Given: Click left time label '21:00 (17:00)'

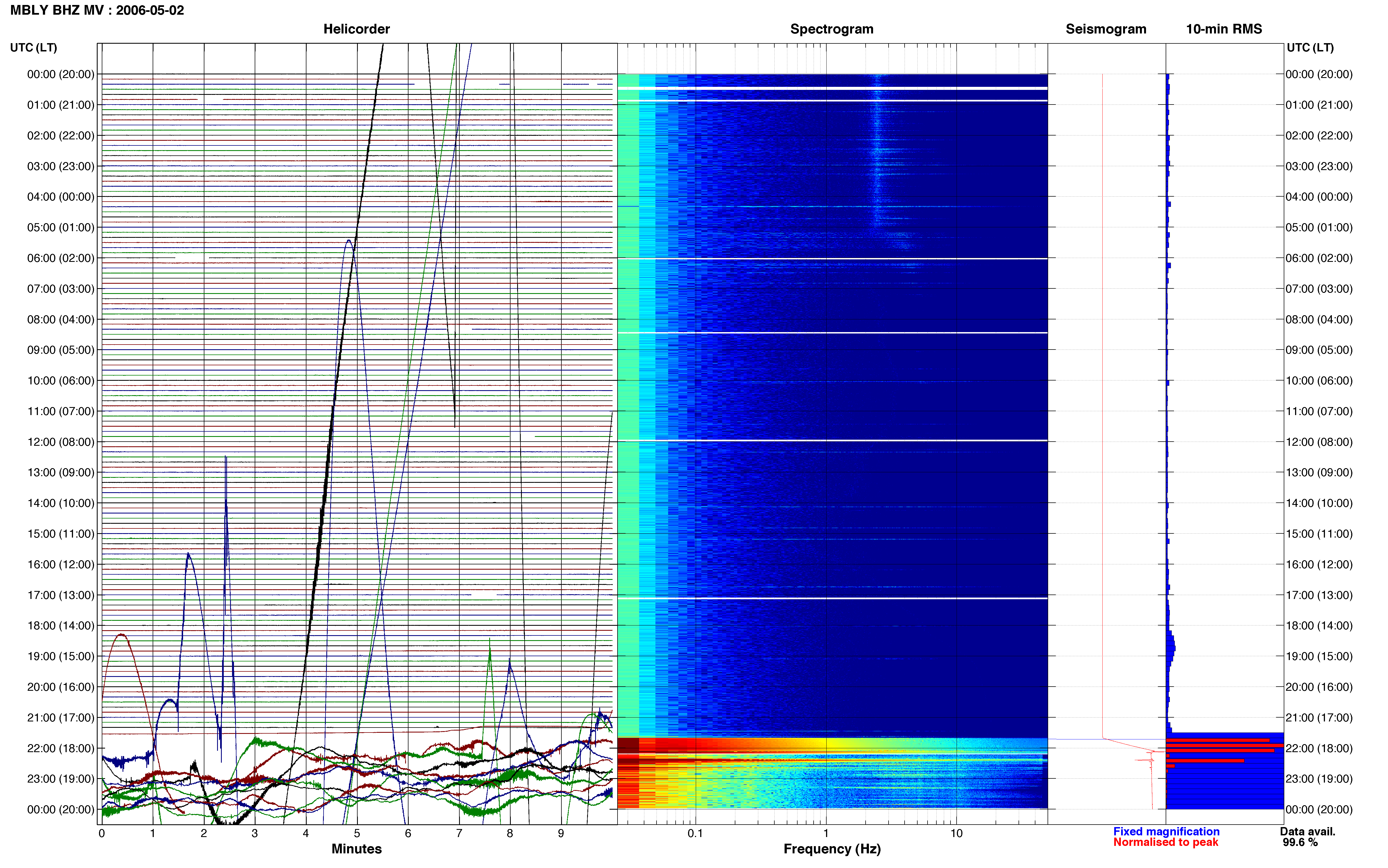Looking at the screenshot, I should pos(61,717).
